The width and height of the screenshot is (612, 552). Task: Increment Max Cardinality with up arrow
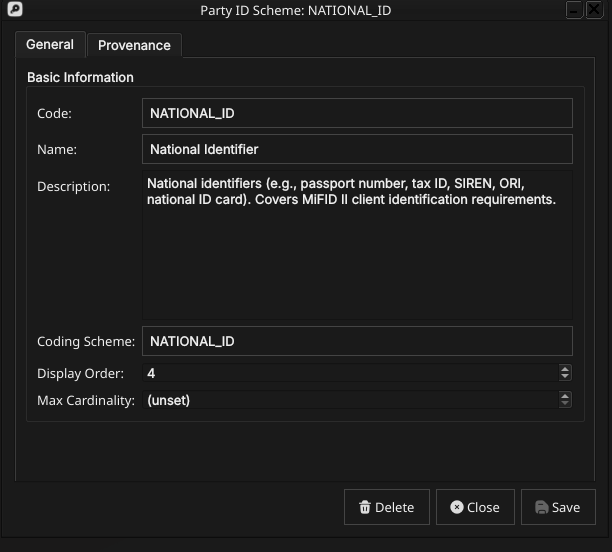pos(565,395)
